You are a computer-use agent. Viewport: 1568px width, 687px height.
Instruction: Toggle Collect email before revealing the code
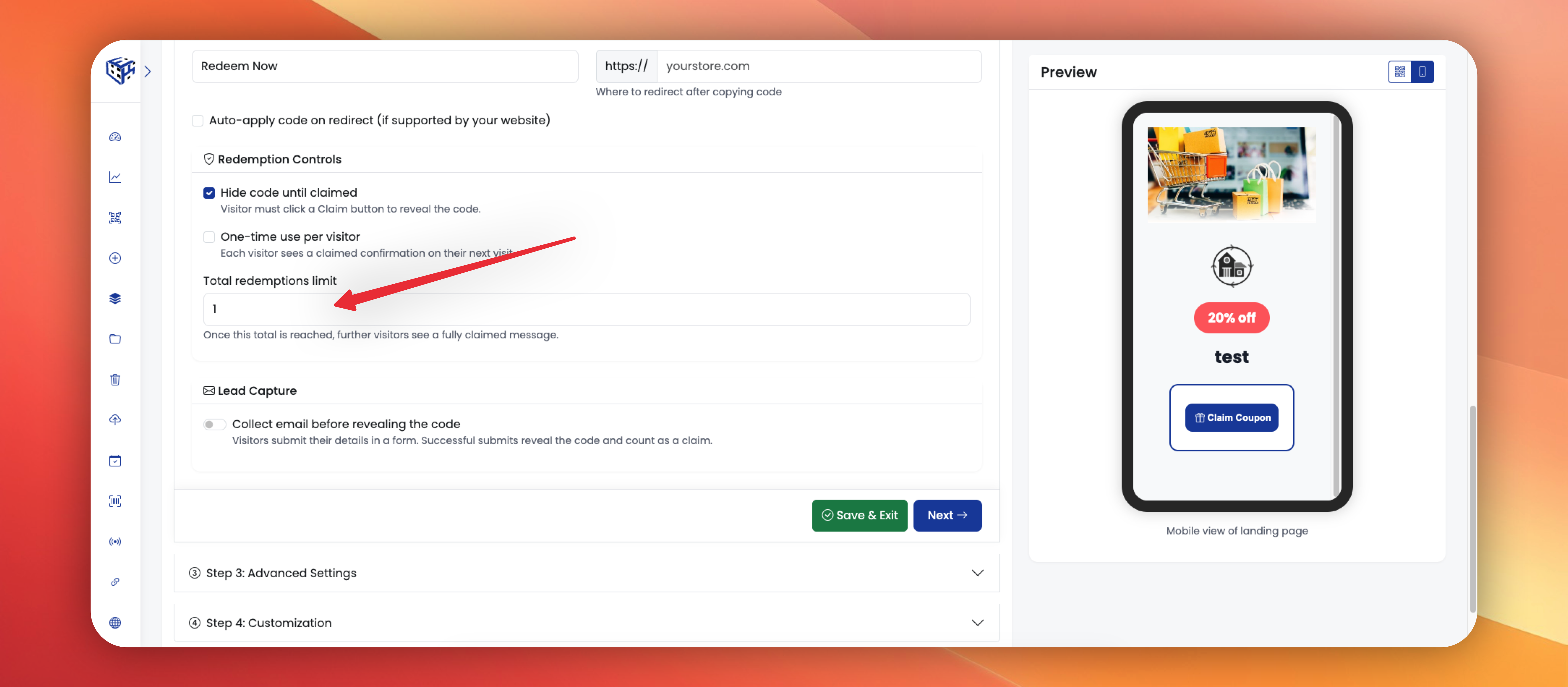[x=214, y=425]
